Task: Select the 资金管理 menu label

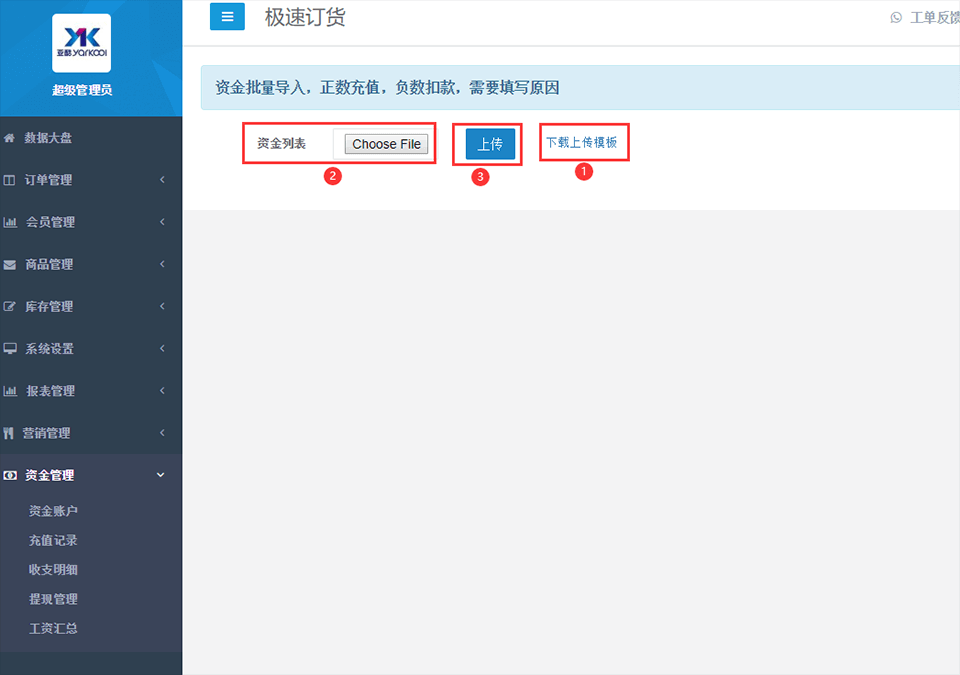Action: tap(50, 475)
